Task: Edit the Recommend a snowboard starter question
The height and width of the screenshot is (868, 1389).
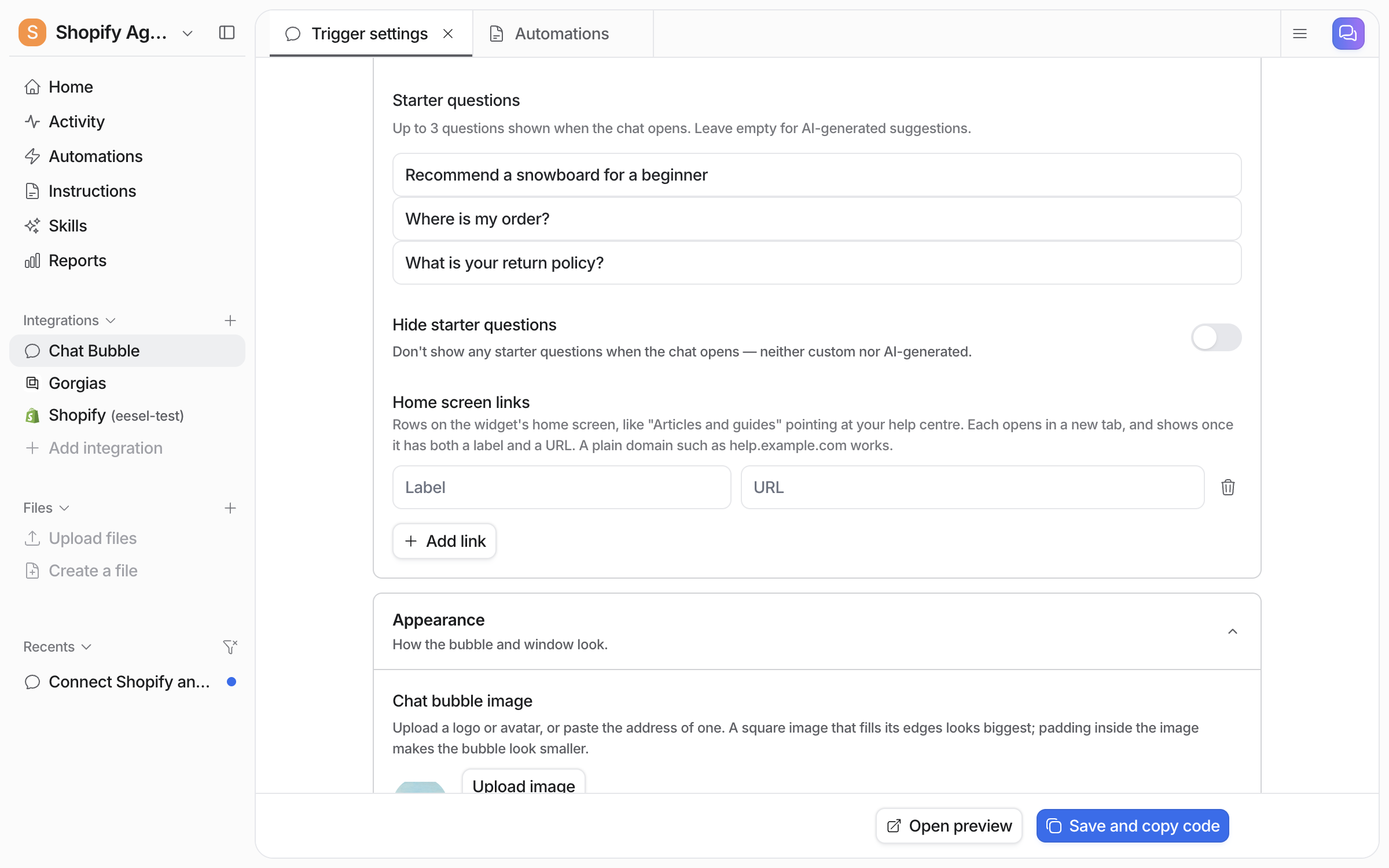Action: (817, 175)
